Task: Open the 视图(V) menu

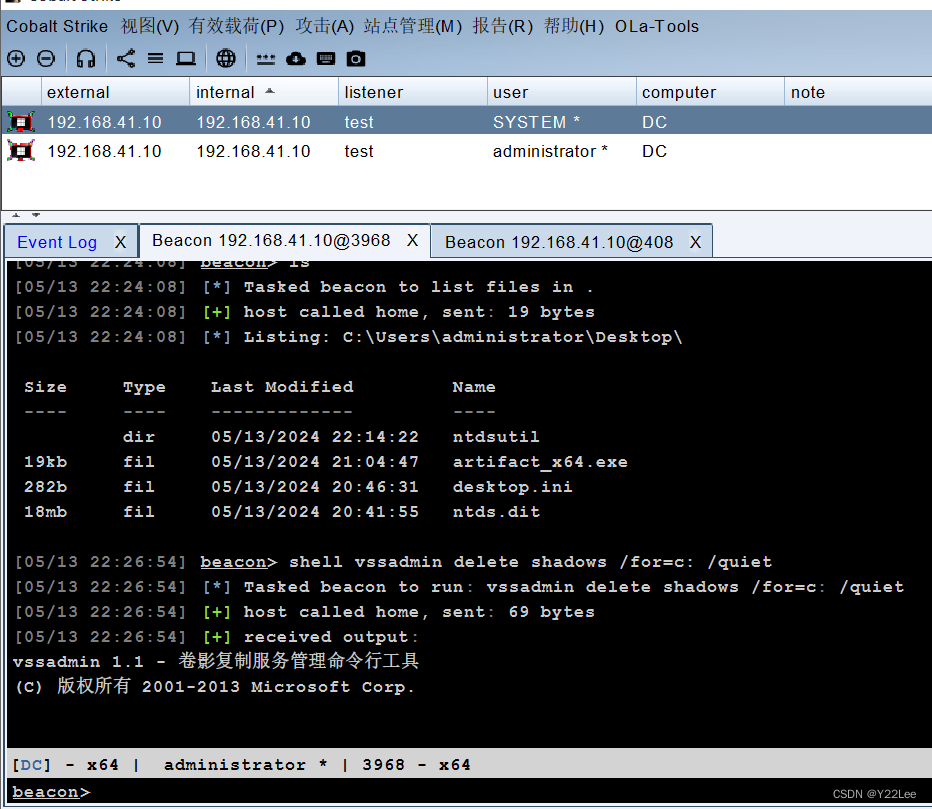Action: [150, 26]
